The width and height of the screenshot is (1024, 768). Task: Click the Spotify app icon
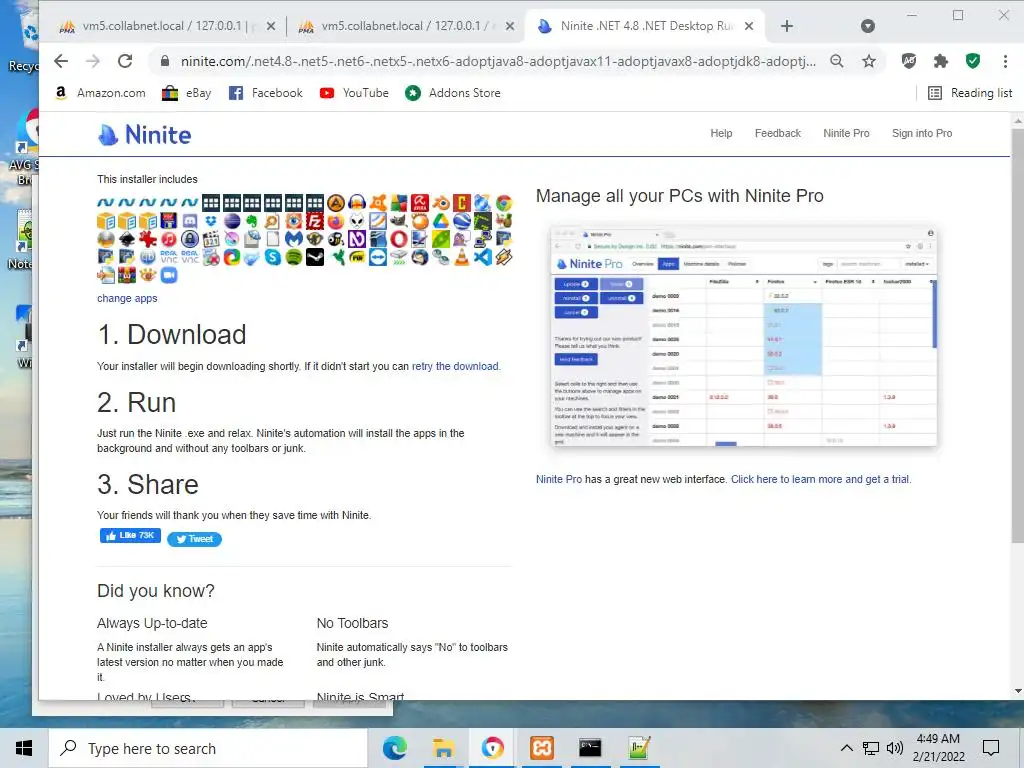(x=294, y=257)
